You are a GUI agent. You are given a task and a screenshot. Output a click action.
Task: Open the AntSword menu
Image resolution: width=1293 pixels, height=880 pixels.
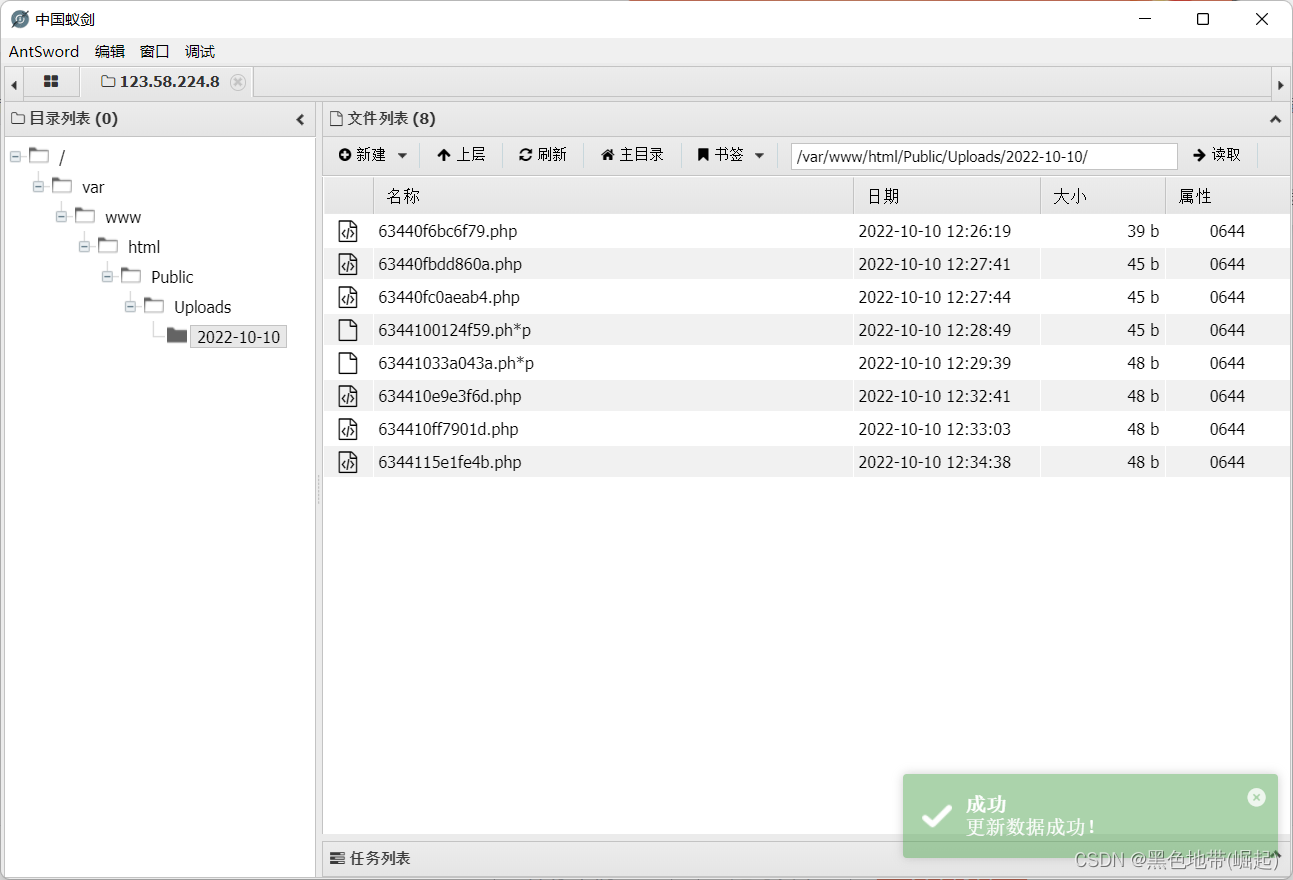[x=44, y=52]
